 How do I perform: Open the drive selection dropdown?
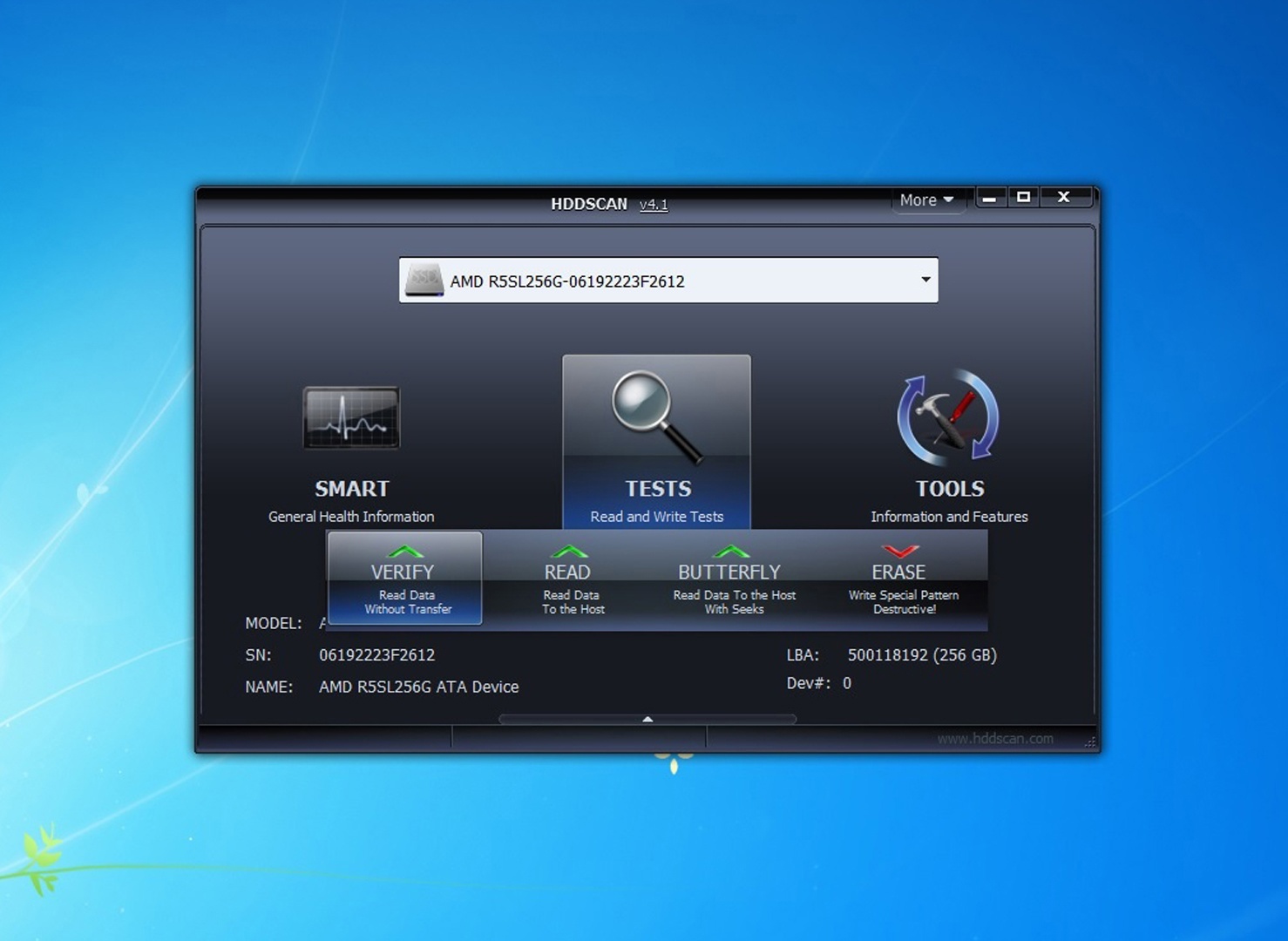pyautogui.click(x=668, y=281)
